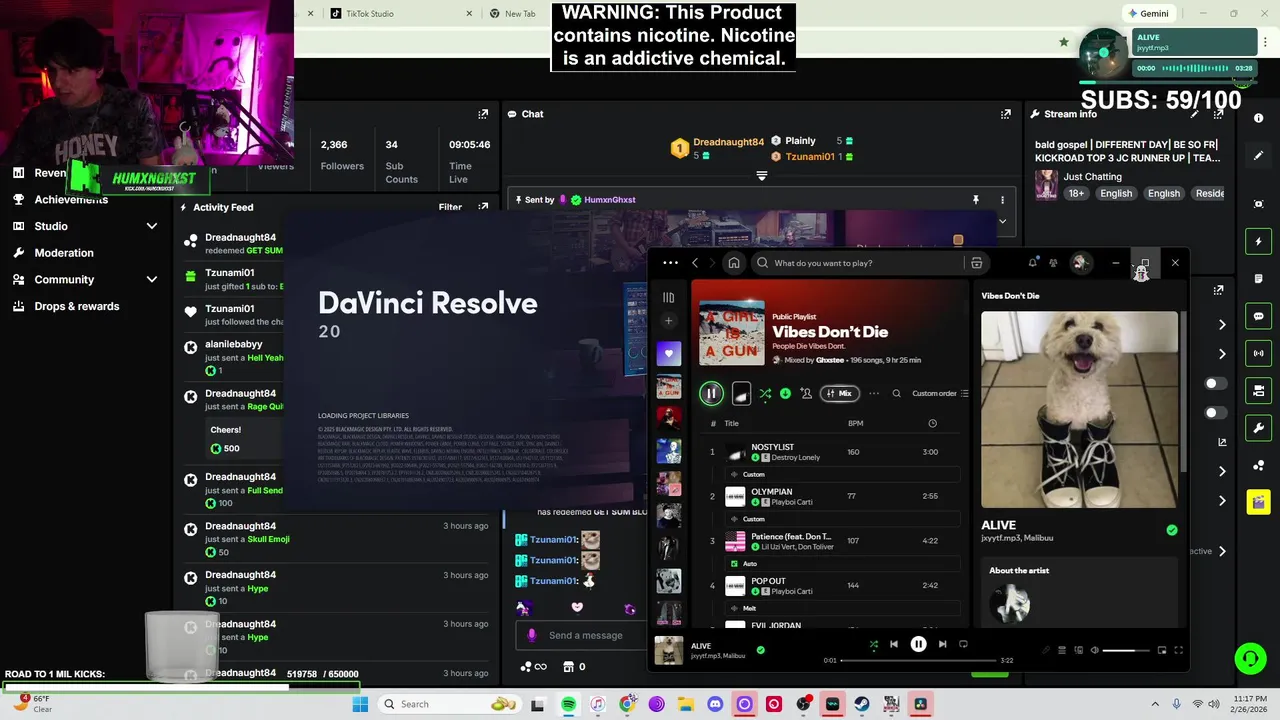The image size is (1280, 720).
Task: Open the playlist more options ellipsis
Action: click(874, 393)
